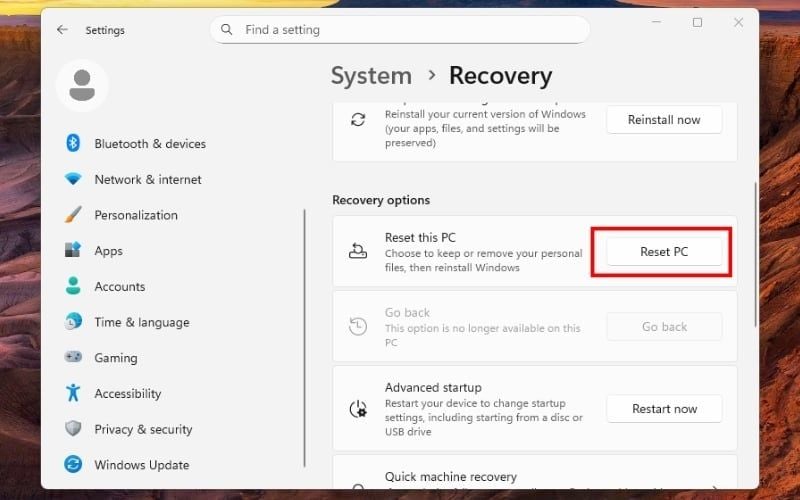Click the reinstall Windows refresh icon
Viewport: 800px width, 500px height.
tap(358, 120)
